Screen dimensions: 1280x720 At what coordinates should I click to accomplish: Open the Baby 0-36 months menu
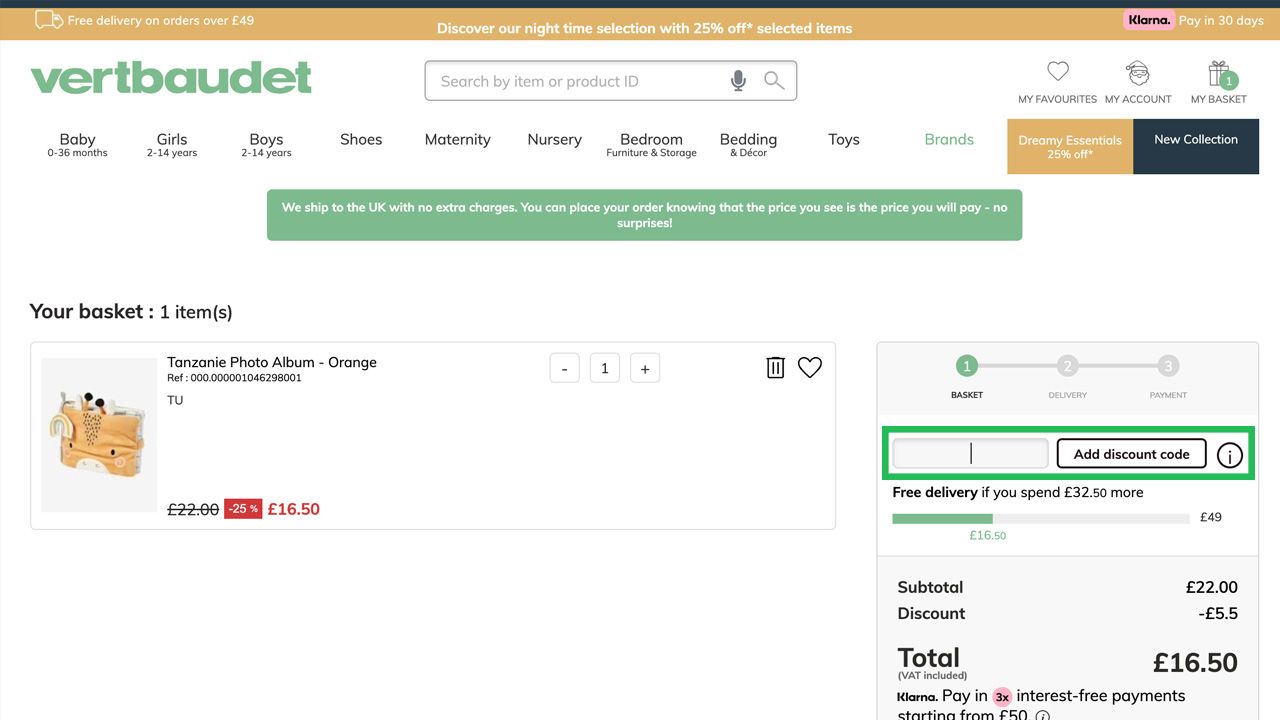pyautogui.click(x=77, y=145)
